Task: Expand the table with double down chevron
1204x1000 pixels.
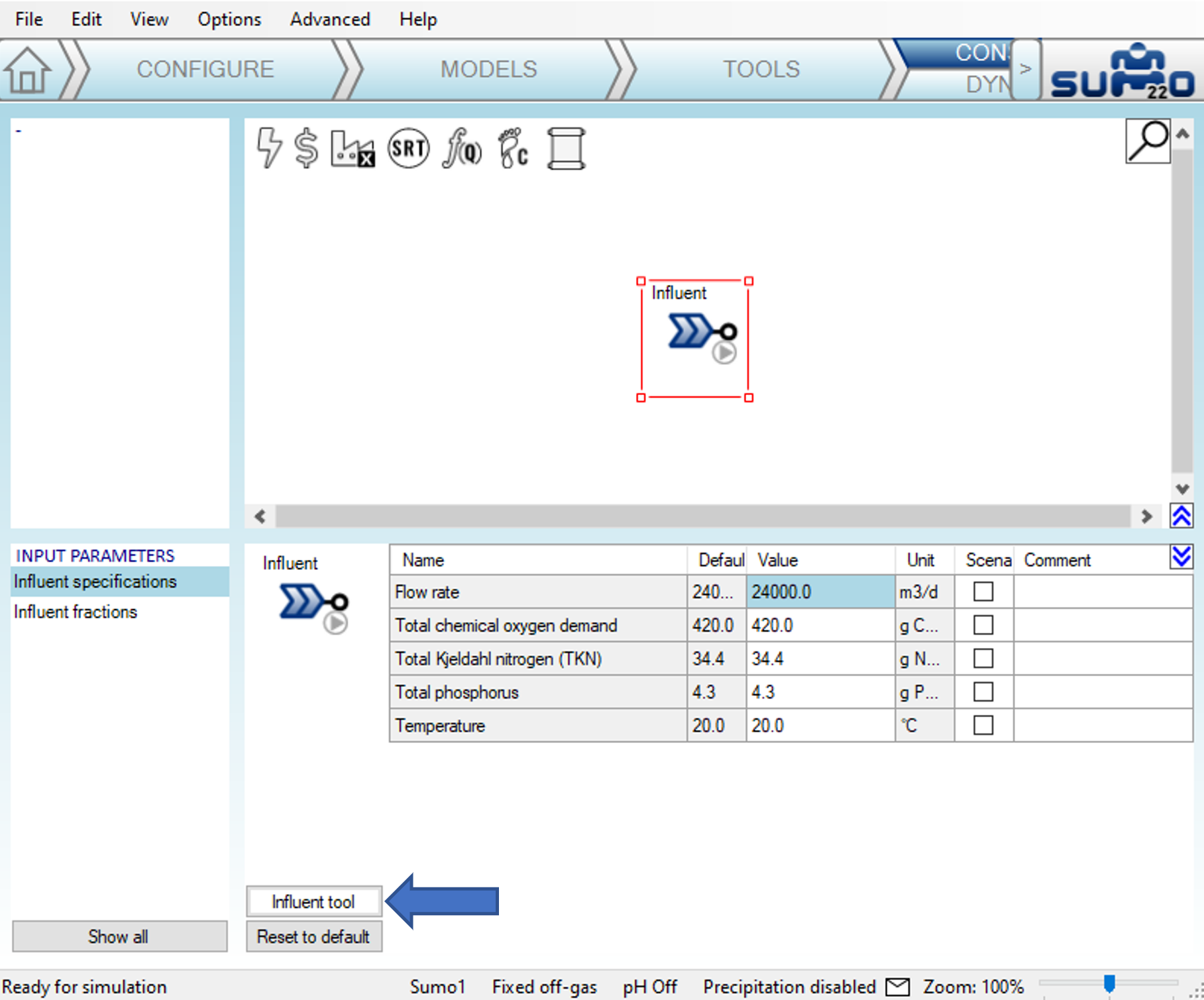Action: pyautogui.click(x=1181, y=557)
